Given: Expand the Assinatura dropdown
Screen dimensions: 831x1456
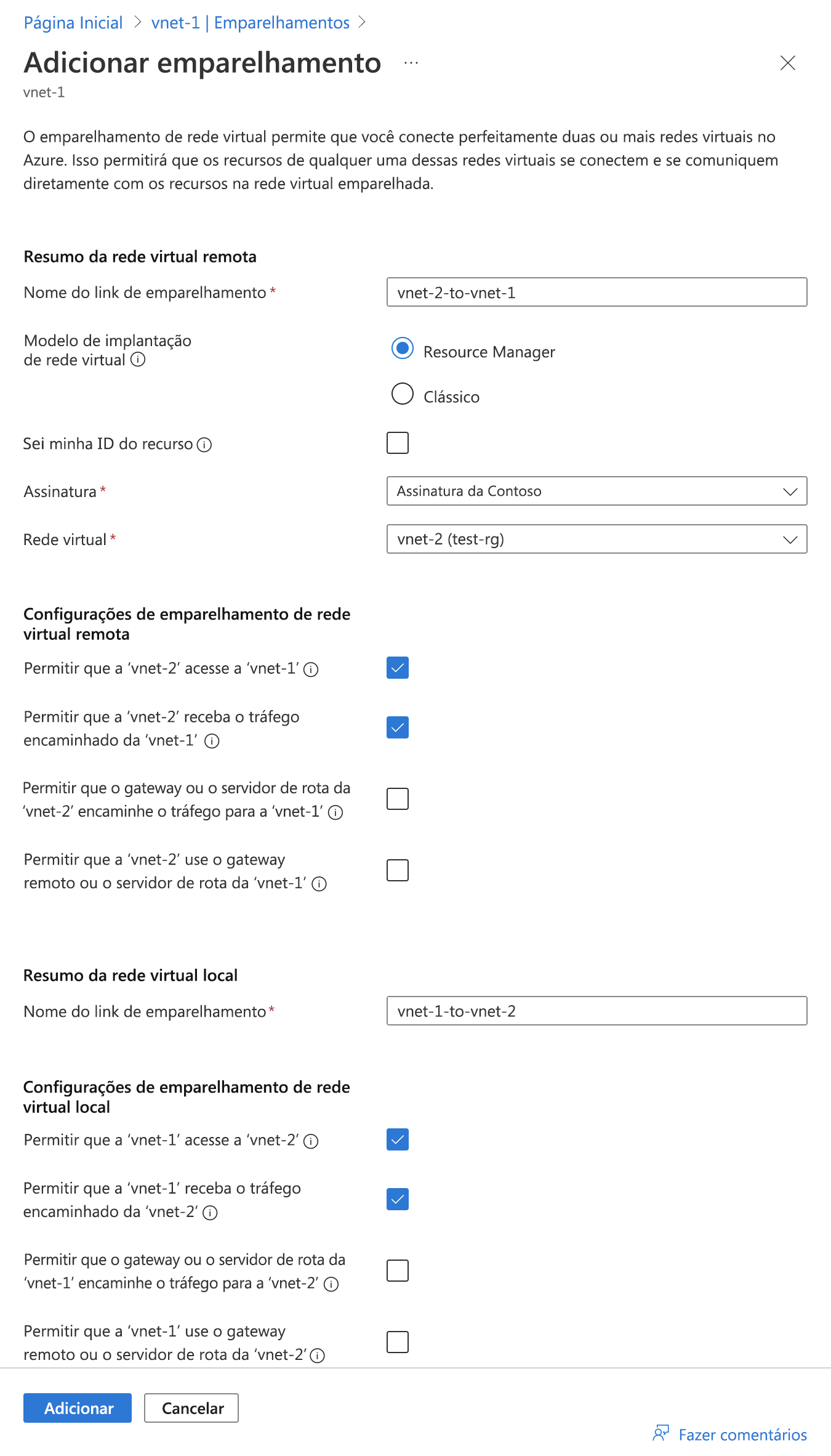Looking at the screenshot, I should (596, 491).
